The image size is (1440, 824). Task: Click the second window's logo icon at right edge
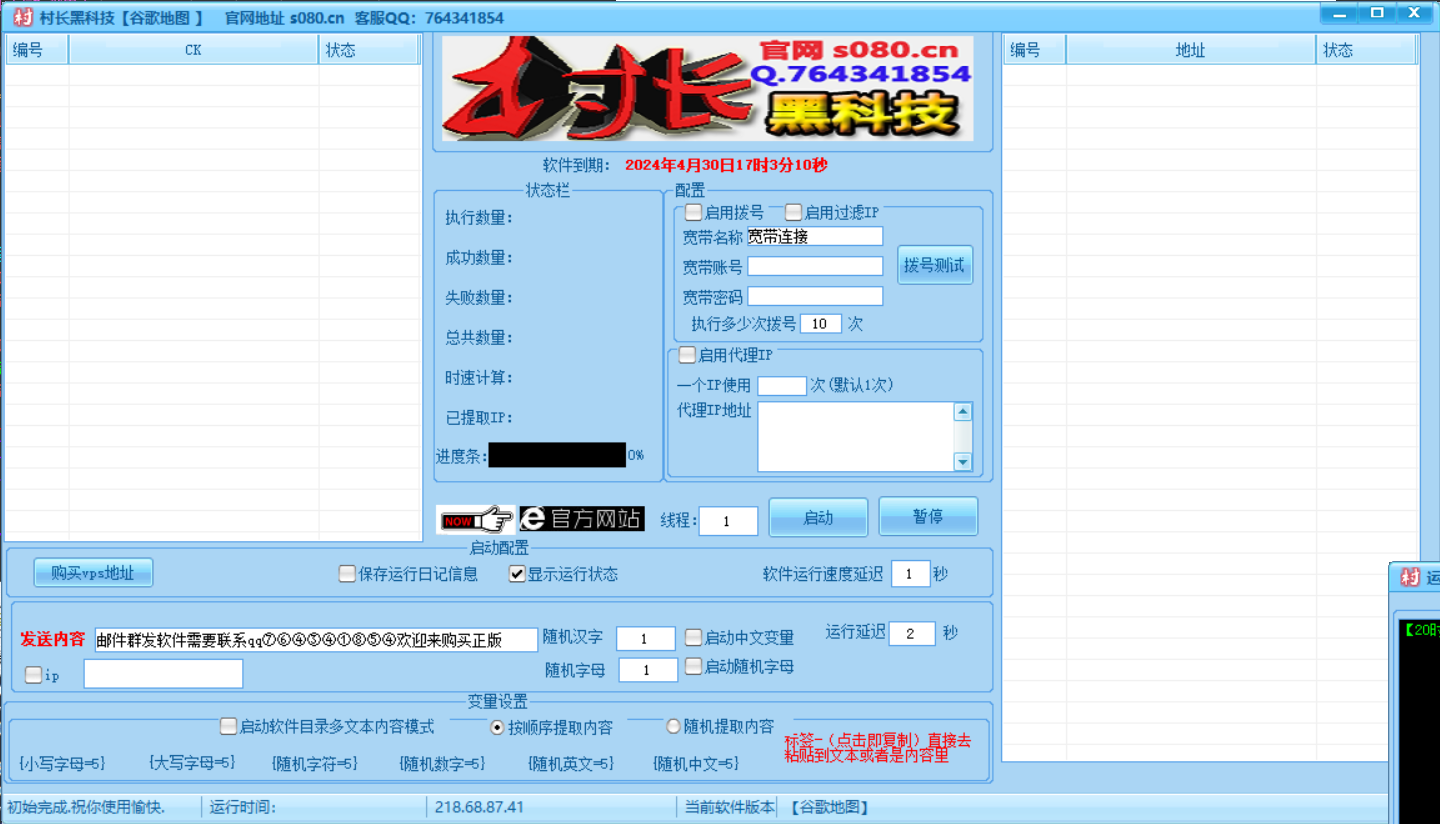click(x=1410, y=577)
